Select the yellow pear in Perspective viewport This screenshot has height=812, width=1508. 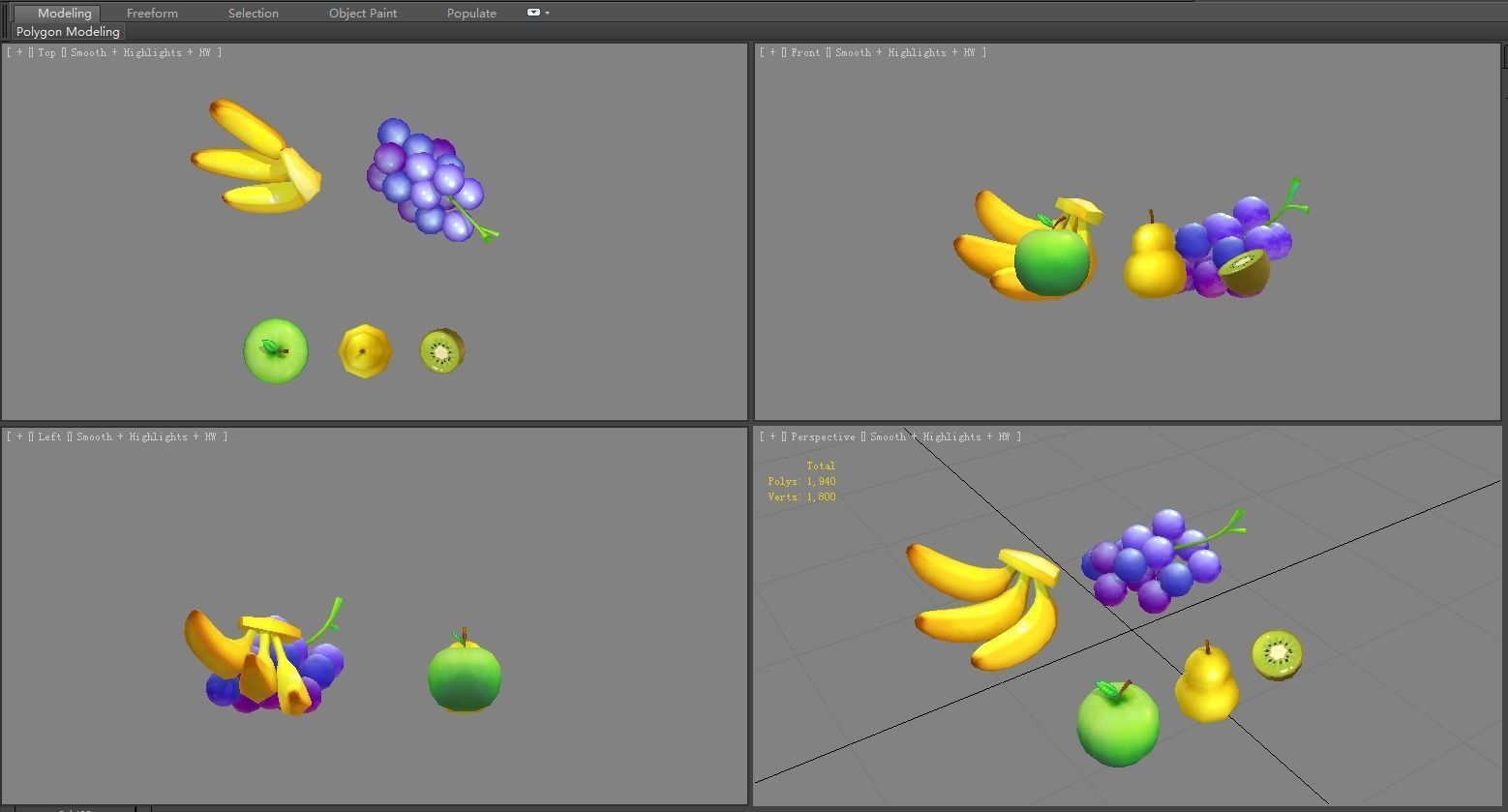tap(1206, 685)
